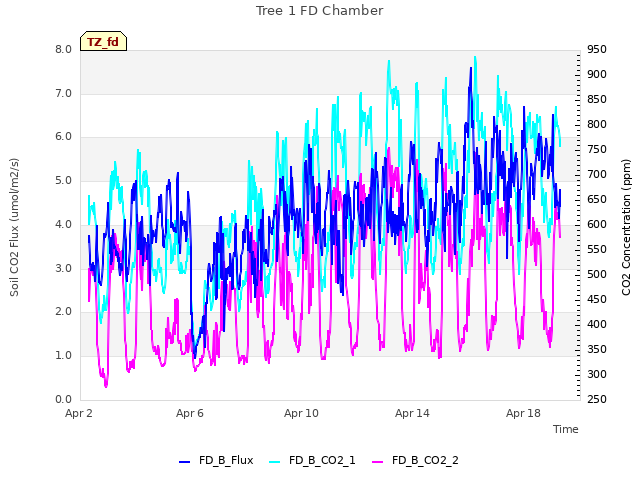
Task: Click the CO2 Concentration axis label
Action: [626, 227]
